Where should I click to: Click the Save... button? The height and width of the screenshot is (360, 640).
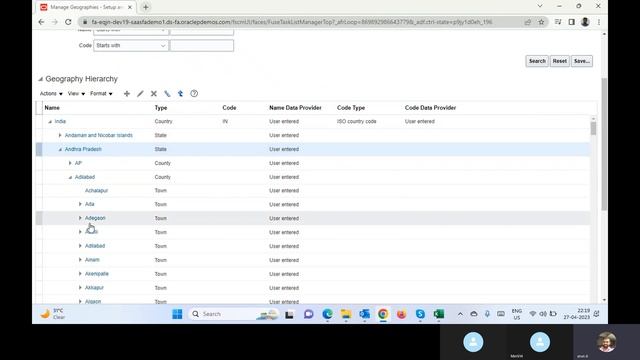click(582, 61)
